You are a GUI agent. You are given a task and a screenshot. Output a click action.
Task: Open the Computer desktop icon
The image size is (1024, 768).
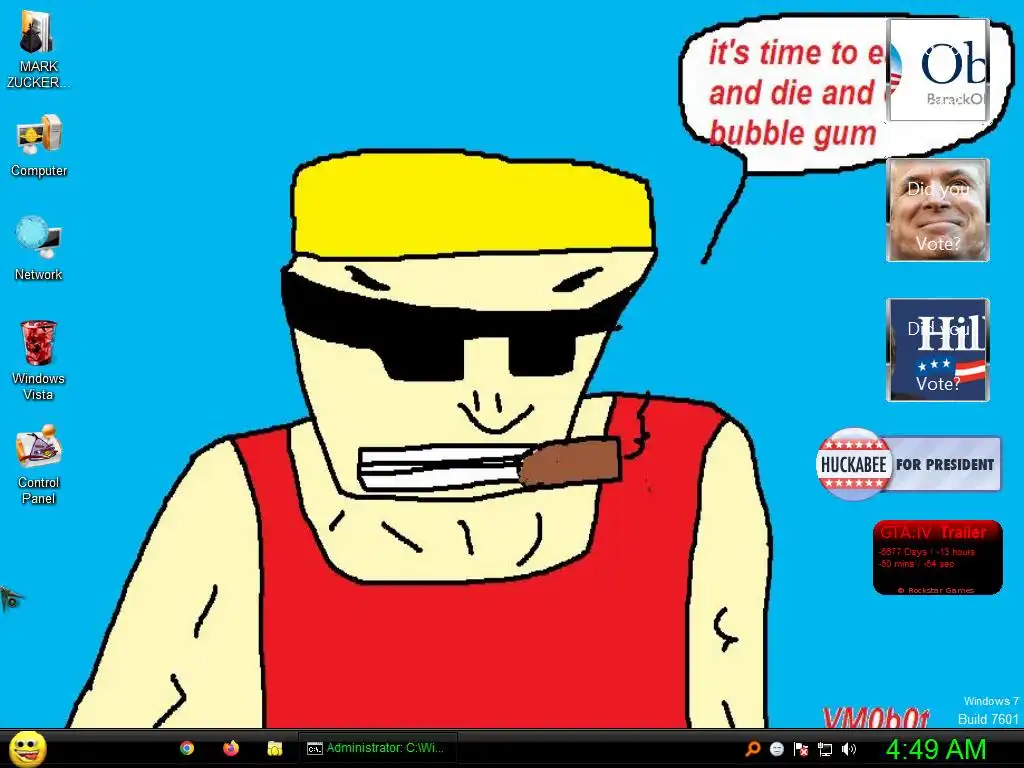coord(39,145)
